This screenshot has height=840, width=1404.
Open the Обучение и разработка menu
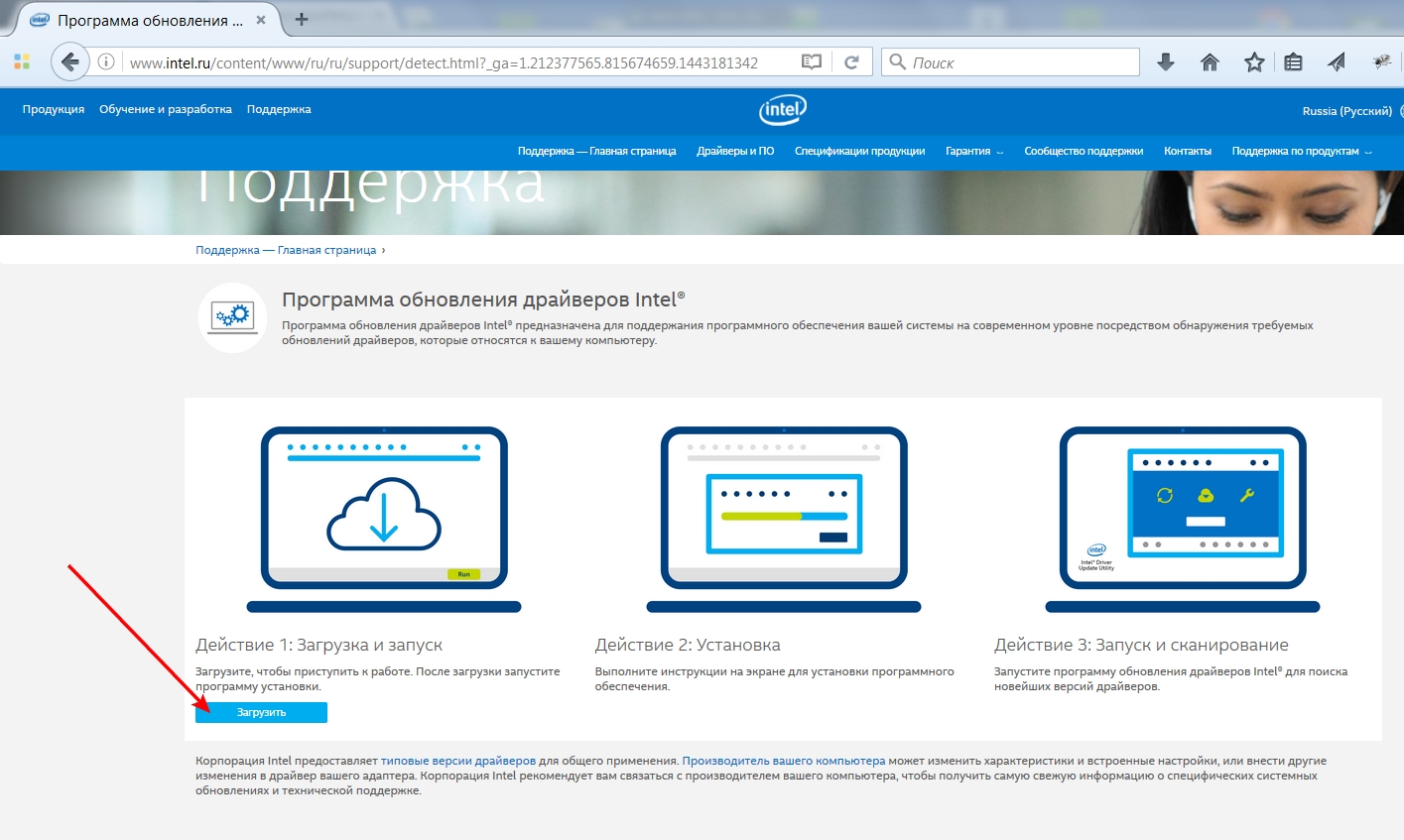coord(166,109)
